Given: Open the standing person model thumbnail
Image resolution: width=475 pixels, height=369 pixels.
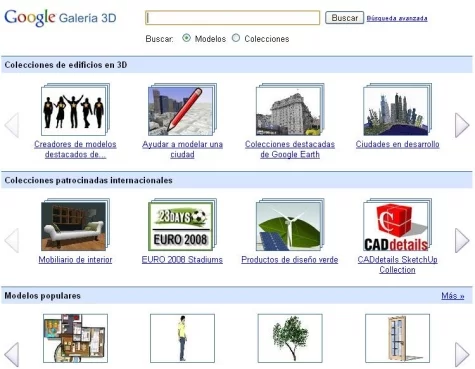Looking at the screenshot, I should (182, 338).
